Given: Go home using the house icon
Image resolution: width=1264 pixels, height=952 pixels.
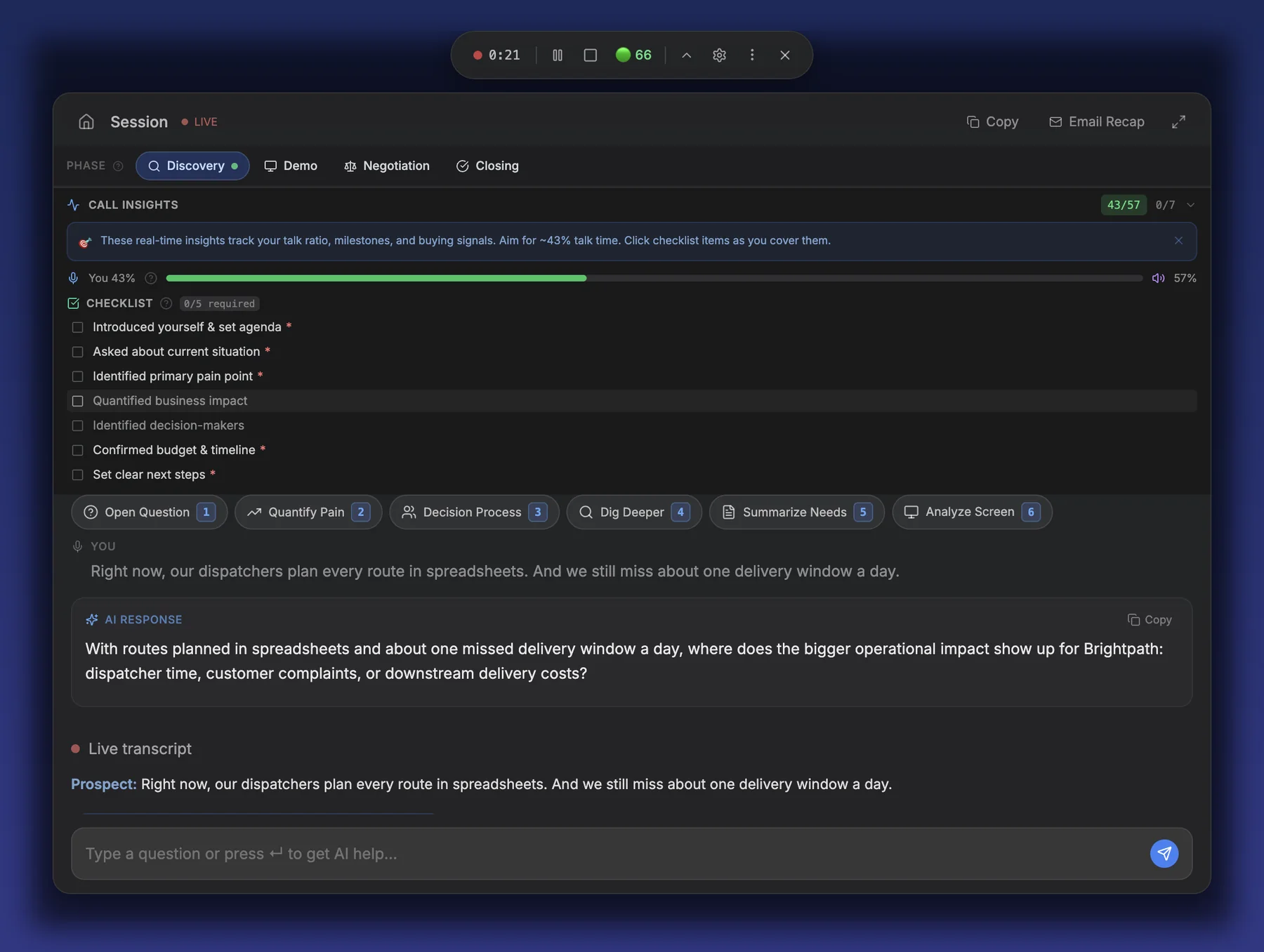Looking at the screenshot, I should pos(86,121).
